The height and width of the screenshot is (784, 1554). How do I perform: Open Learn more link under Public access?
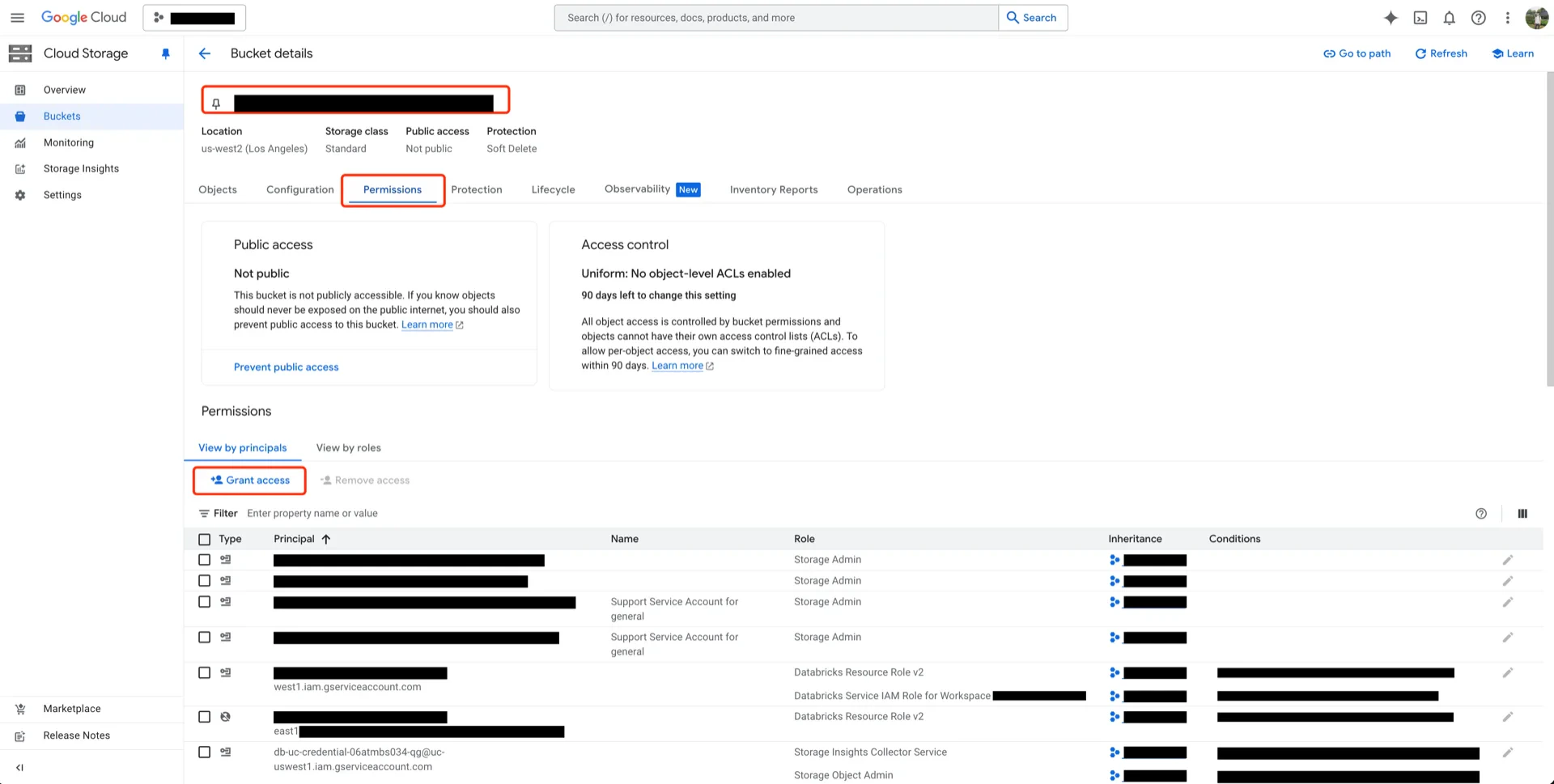tap(432, 325)
